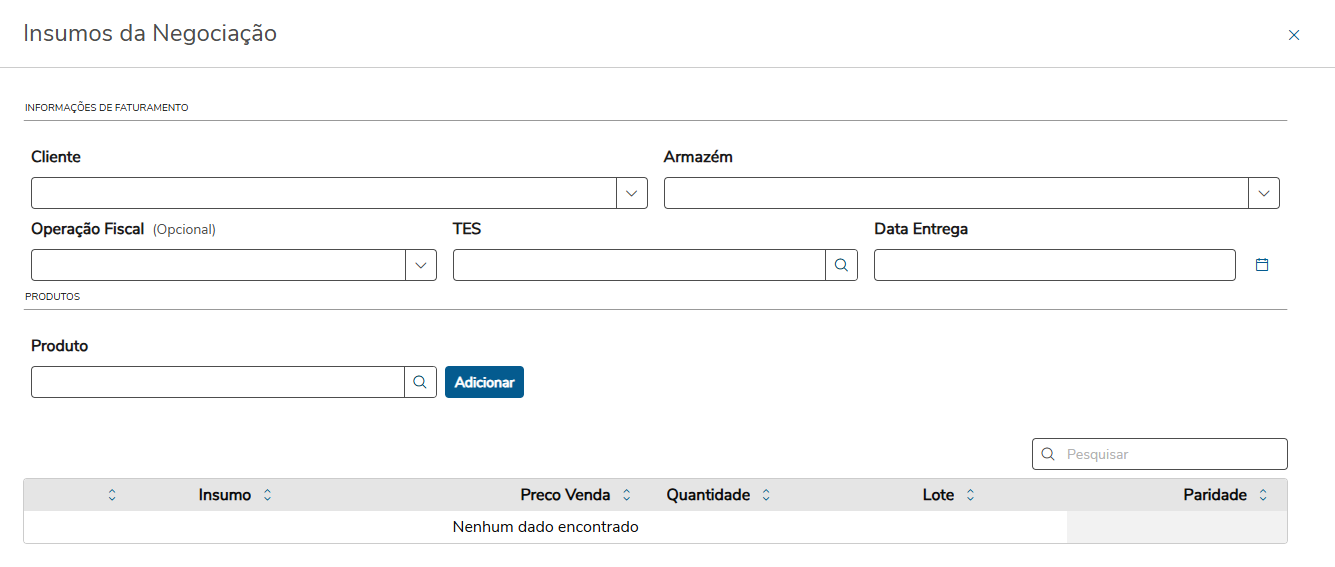Expand the Operação Fiscal dropdown
1335x567 pixels.
pos(420,265)
